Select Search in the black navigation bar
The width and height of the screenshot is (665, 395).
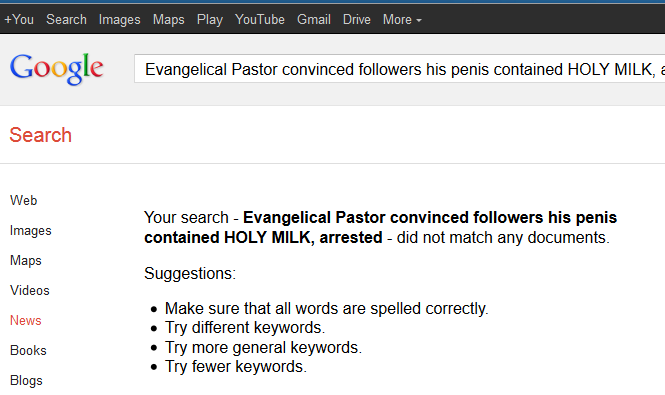point(66,20)
